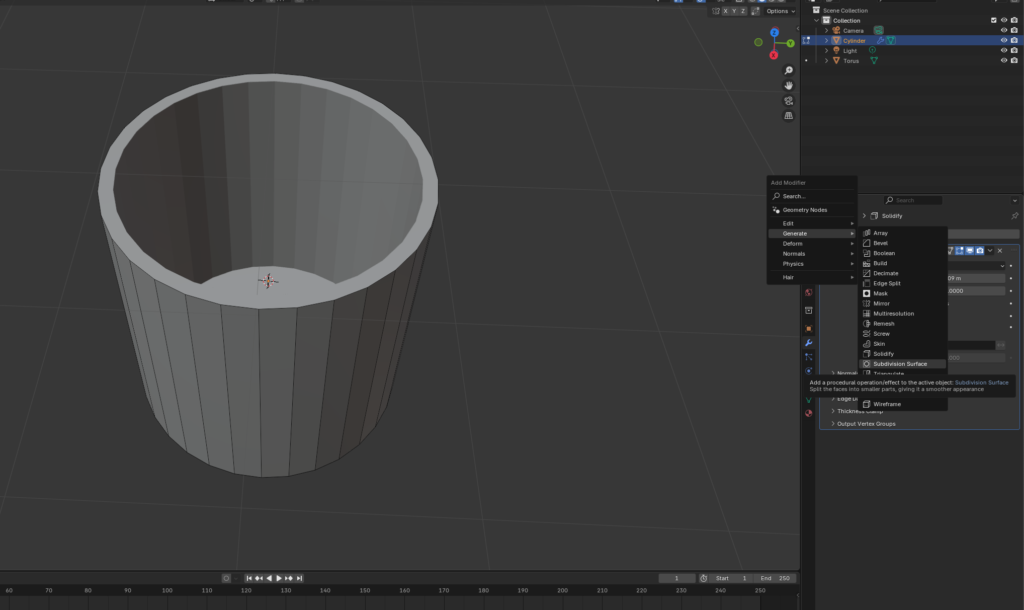The image size is (1024, 610).
Task: Click the current frame number field
Action: click(677, 578)
